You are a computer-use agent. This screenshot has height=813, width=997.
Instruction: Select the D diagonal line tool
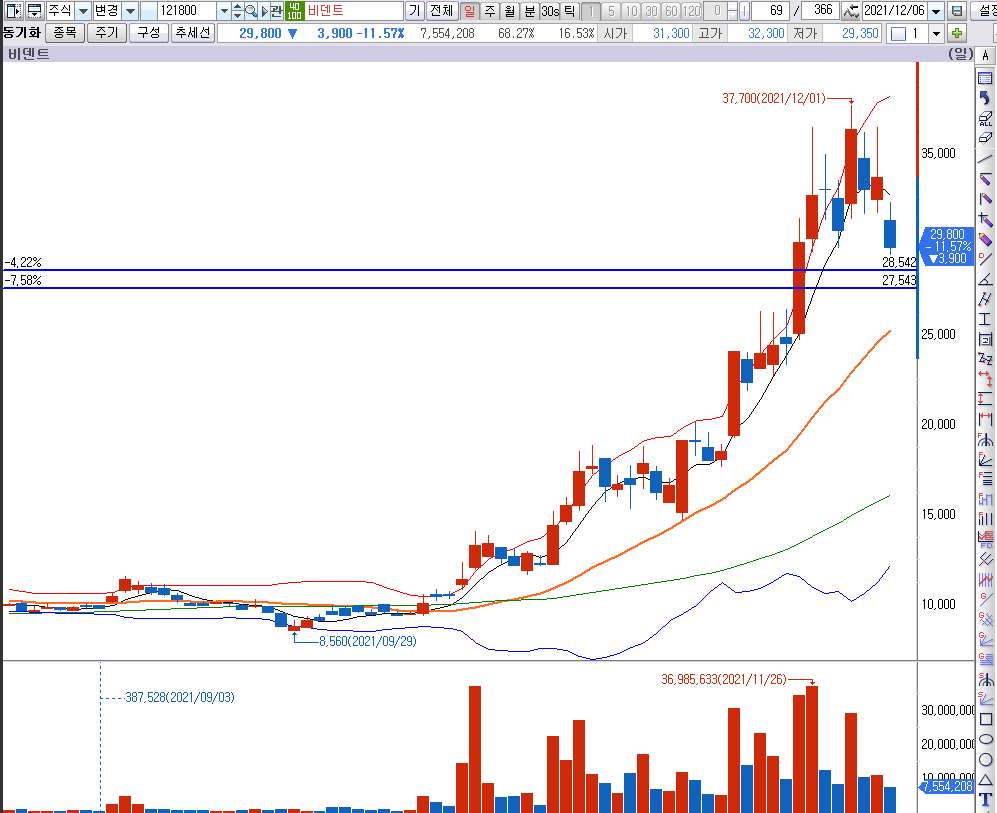click(985, 259)
